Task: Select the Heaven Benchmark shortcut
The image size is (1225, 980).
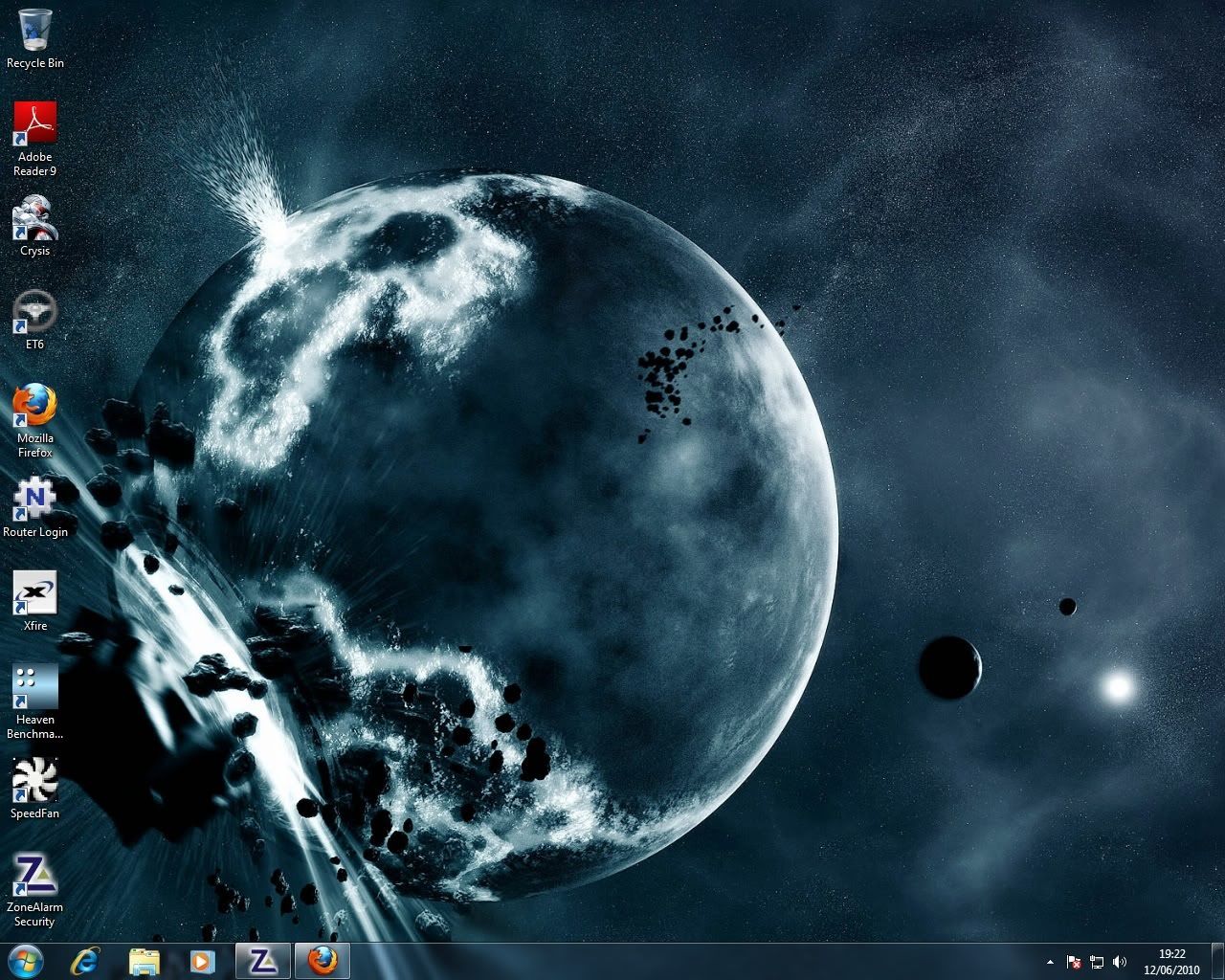Action: click(34, 702)
